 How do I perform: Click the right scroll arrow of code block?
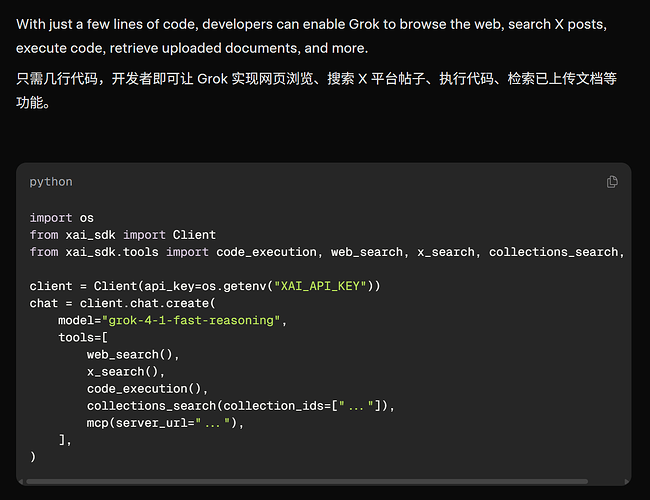point(626,482)
